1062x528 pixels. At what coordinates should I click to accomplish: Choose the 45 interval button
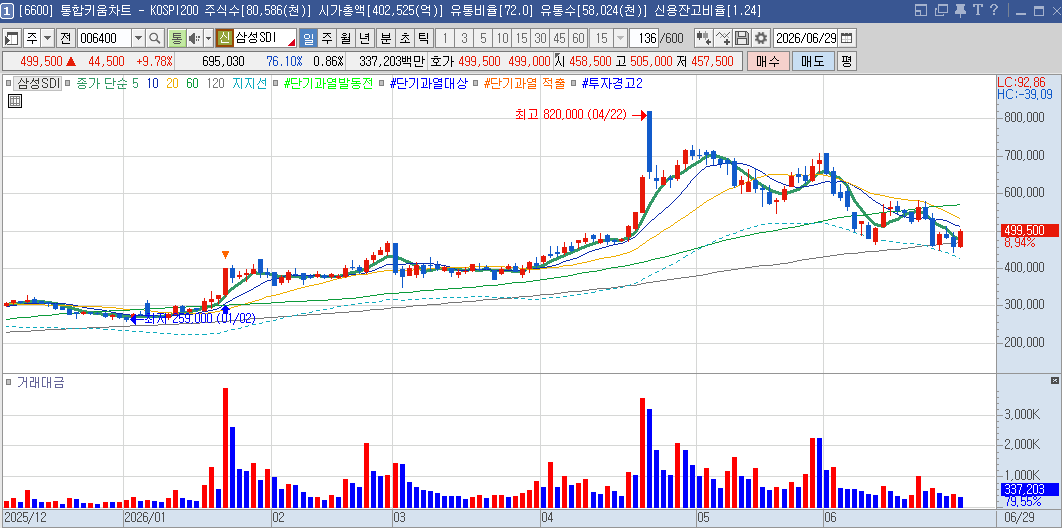pyautogui.click(x=559, y=38)
